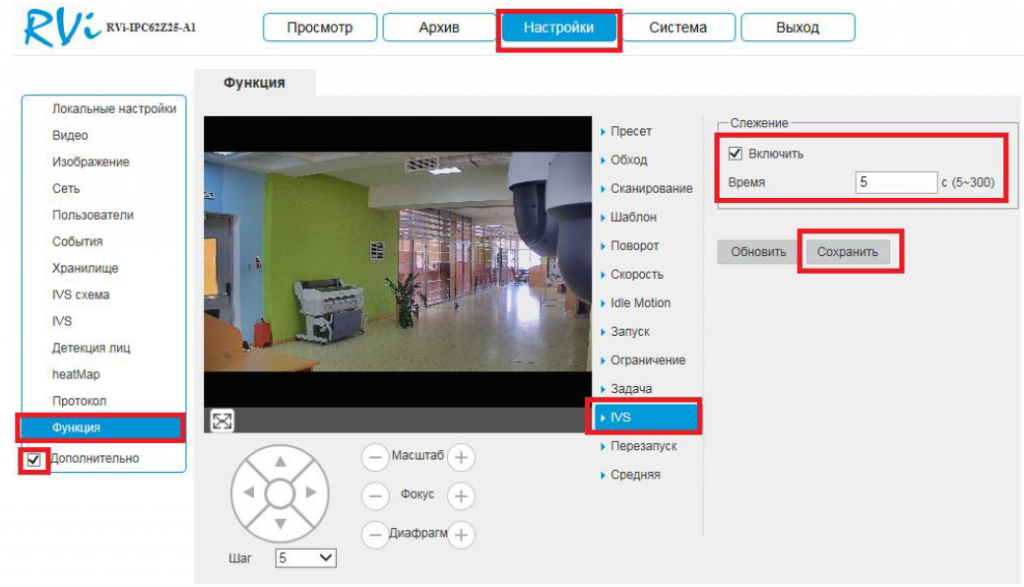This screenshot has height=587, width=1024.
Task: Switch to the Система tab
Action: click(x=677, y=28)
